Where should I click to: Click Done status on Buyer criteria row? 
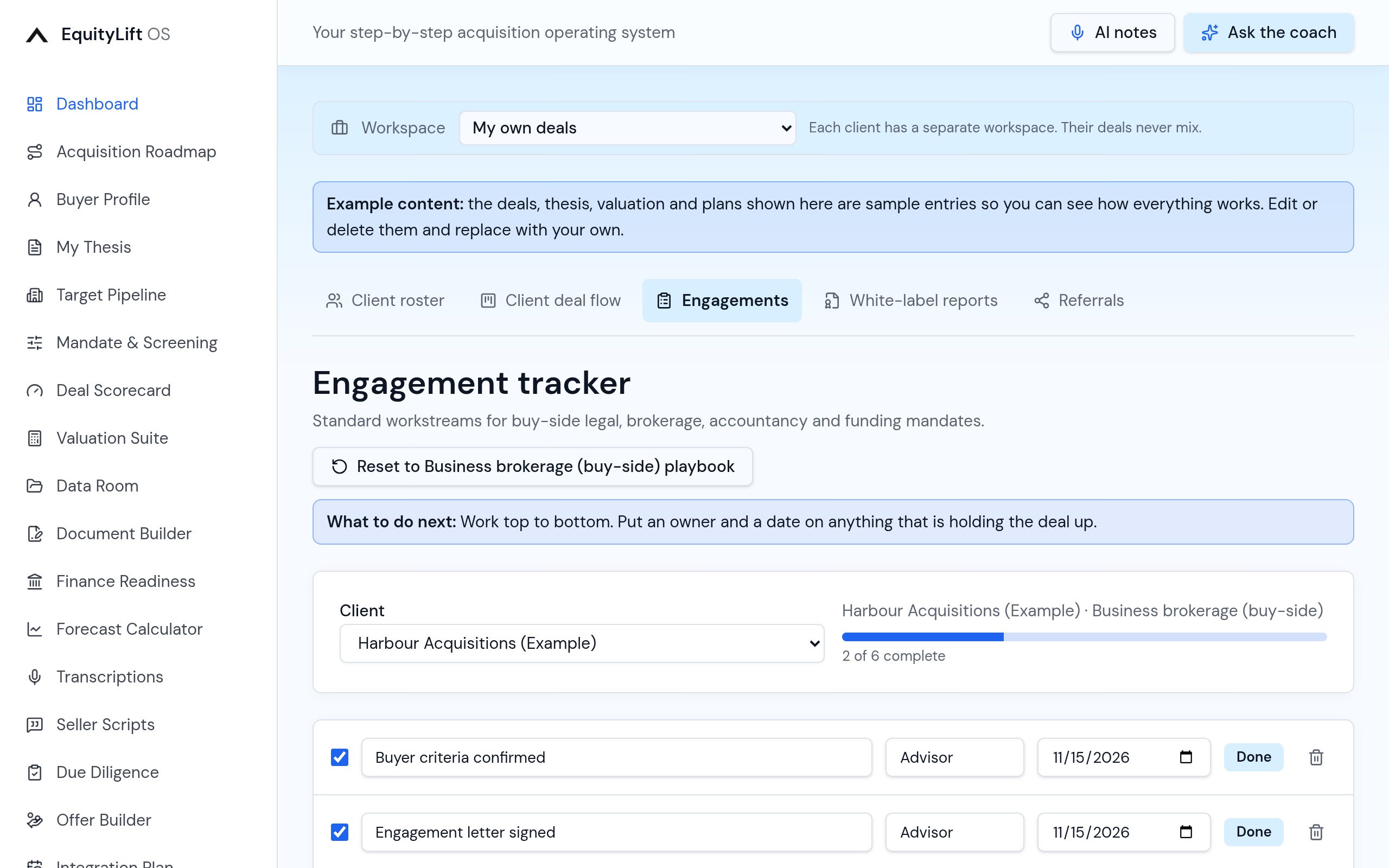pos(1253,757)
